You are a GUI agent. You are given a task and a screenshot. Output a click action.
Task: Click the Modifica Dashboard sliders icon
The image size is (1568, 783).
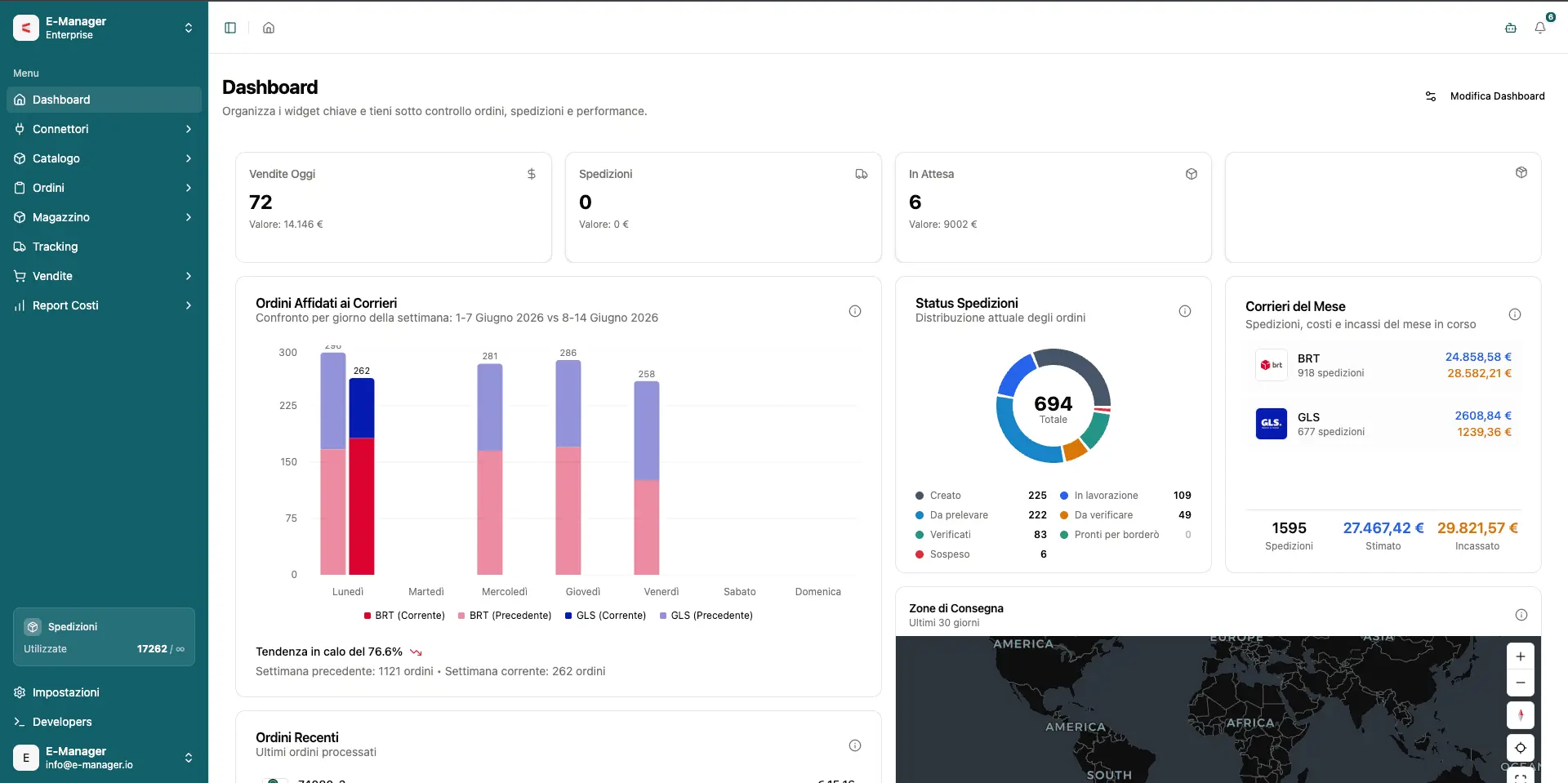1431,96
